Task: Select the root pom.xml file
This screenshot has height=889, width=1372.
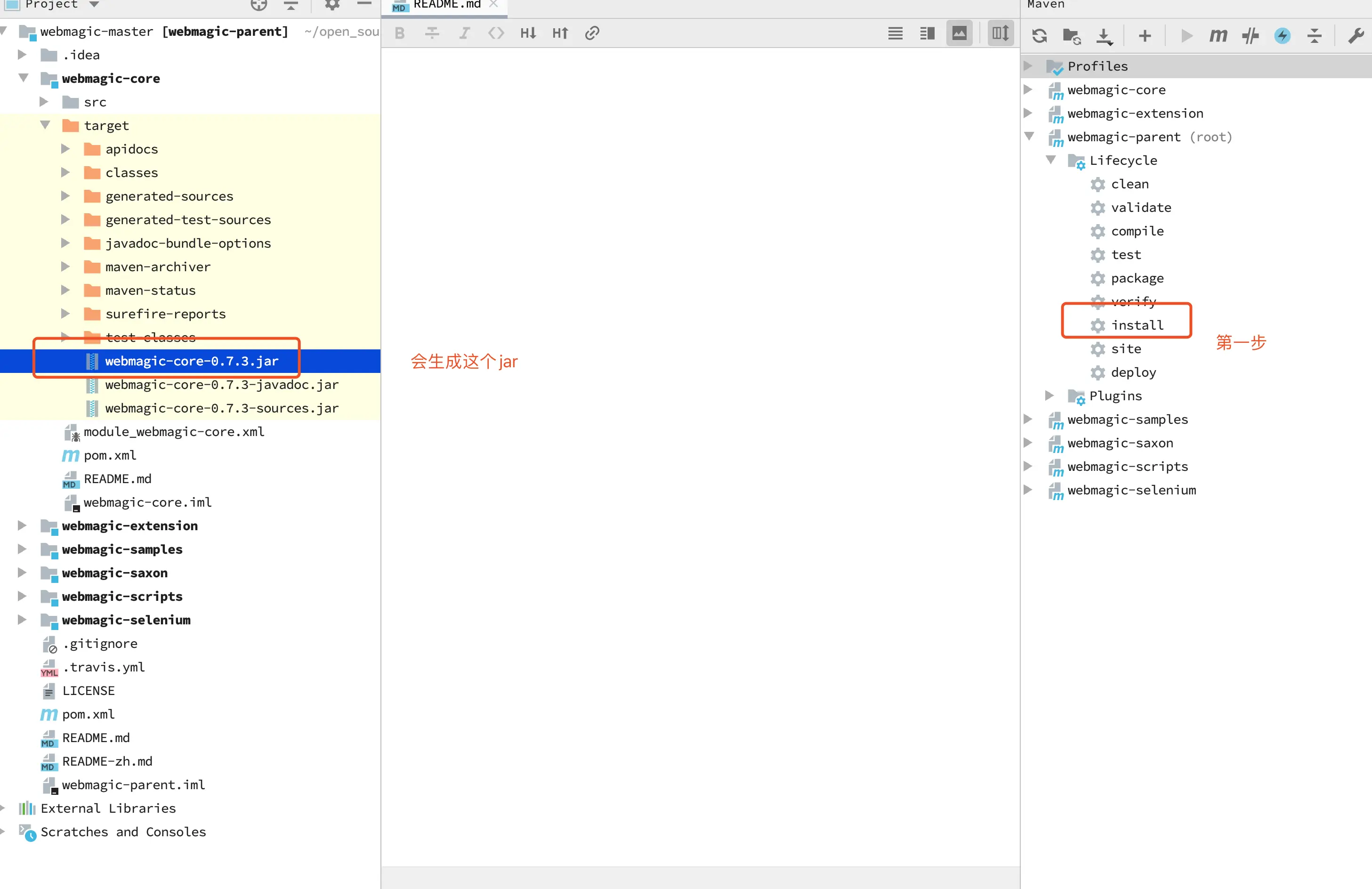Action: click(x=88, y=714)
